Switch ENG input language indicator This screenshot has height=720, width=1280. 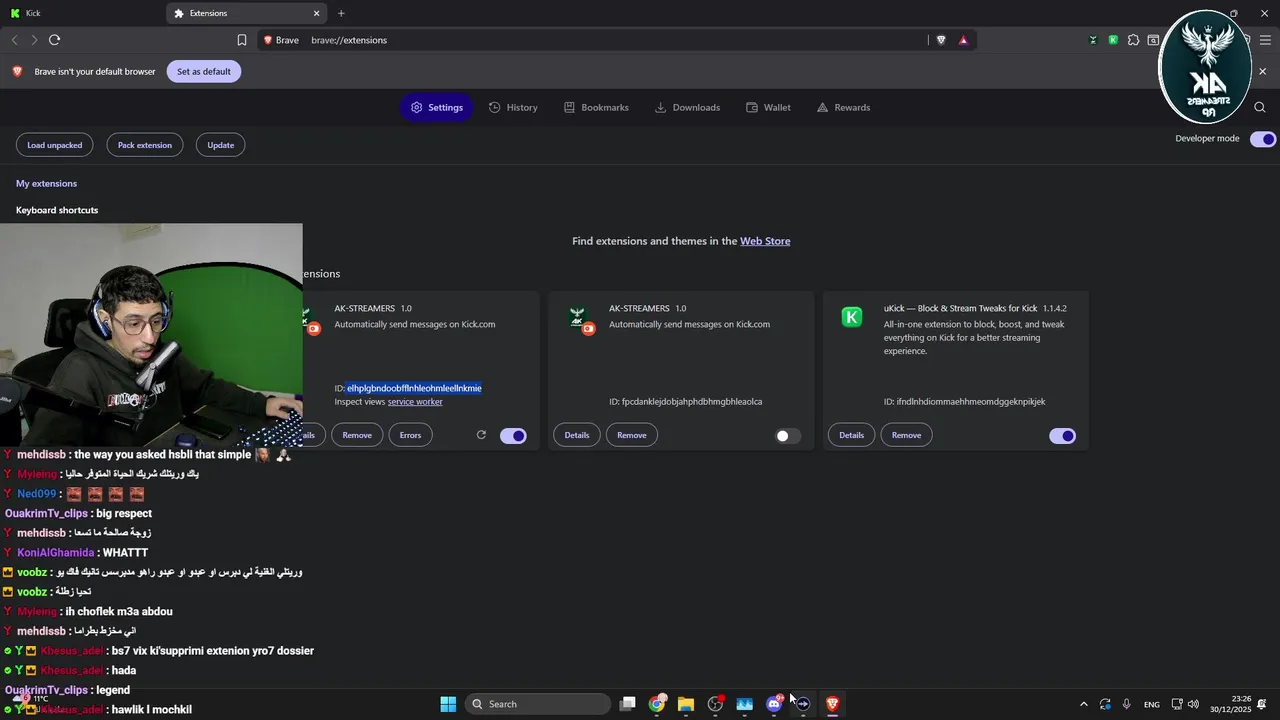coord(1152,704)
